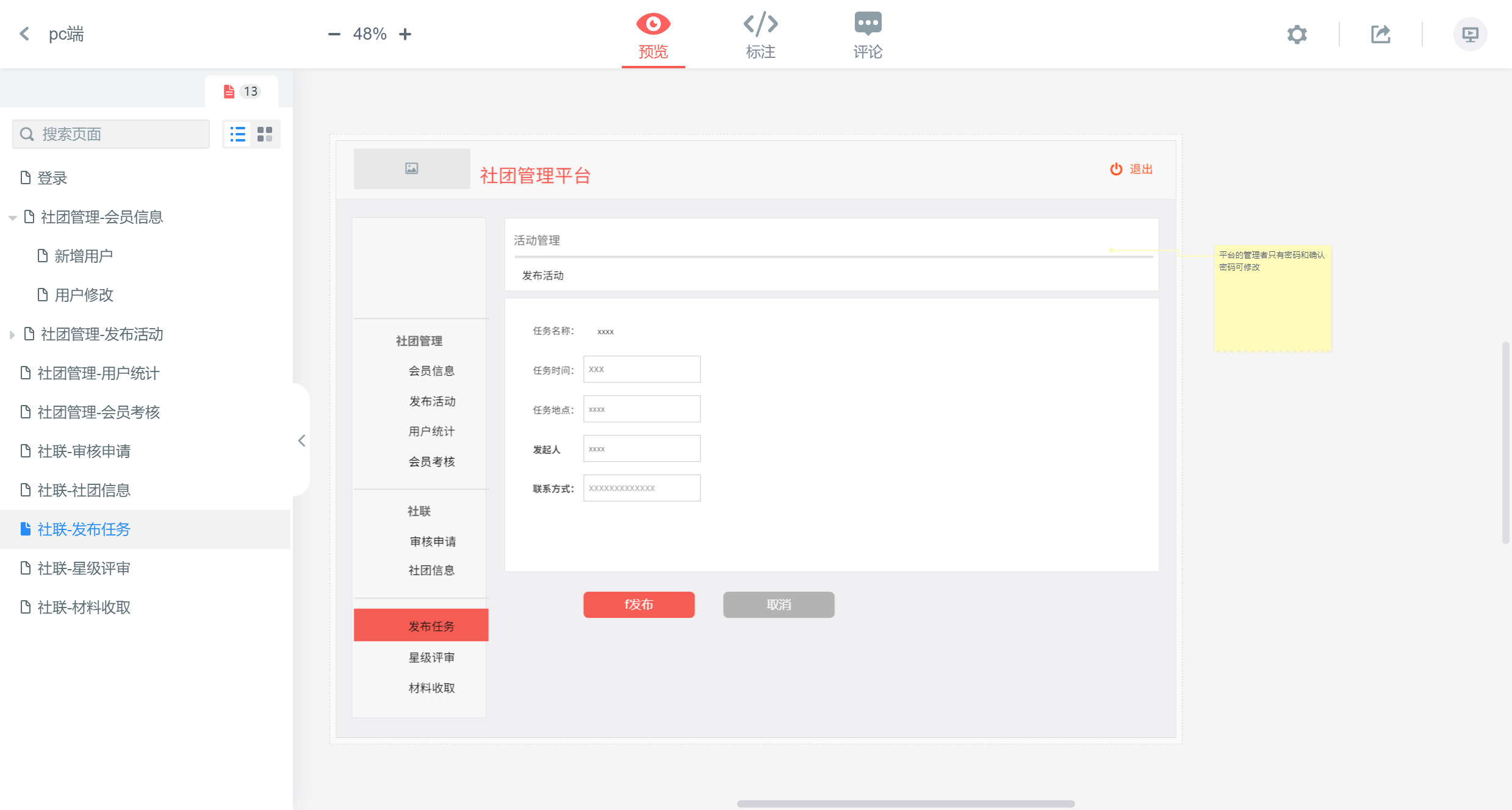Collapse the left page panel
Screen dimensions: 1512x810
click(301, 440)
